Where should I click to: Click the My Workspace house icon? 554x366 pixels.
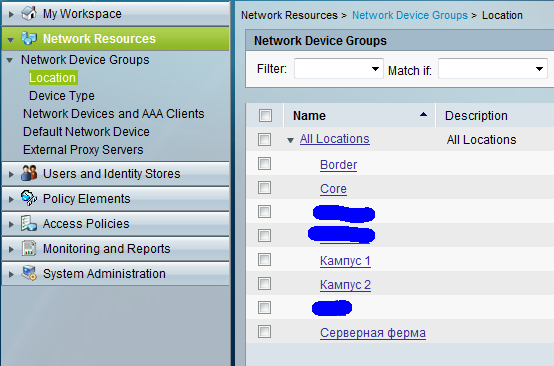(x=29, y=13)
